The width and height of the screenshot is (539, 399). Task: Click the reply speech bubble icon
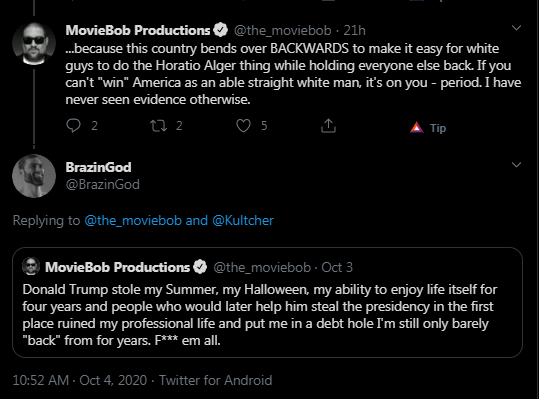[73, 125]
